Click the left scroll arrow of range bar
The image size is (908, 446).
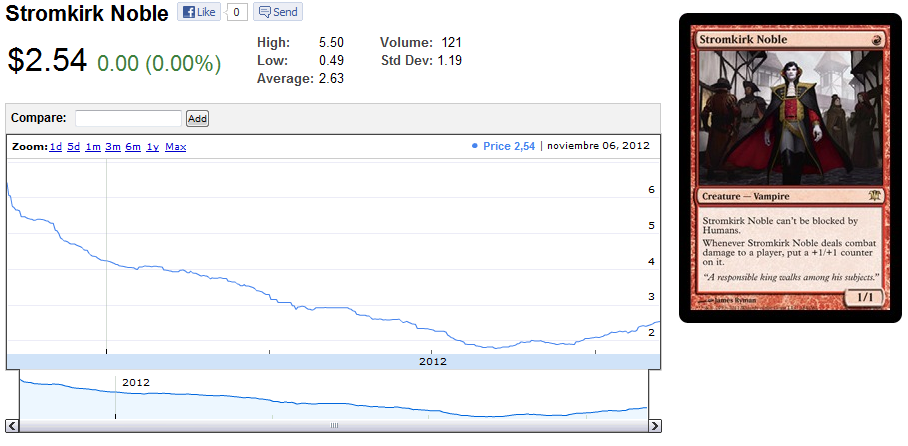click(x=12, y=426)
